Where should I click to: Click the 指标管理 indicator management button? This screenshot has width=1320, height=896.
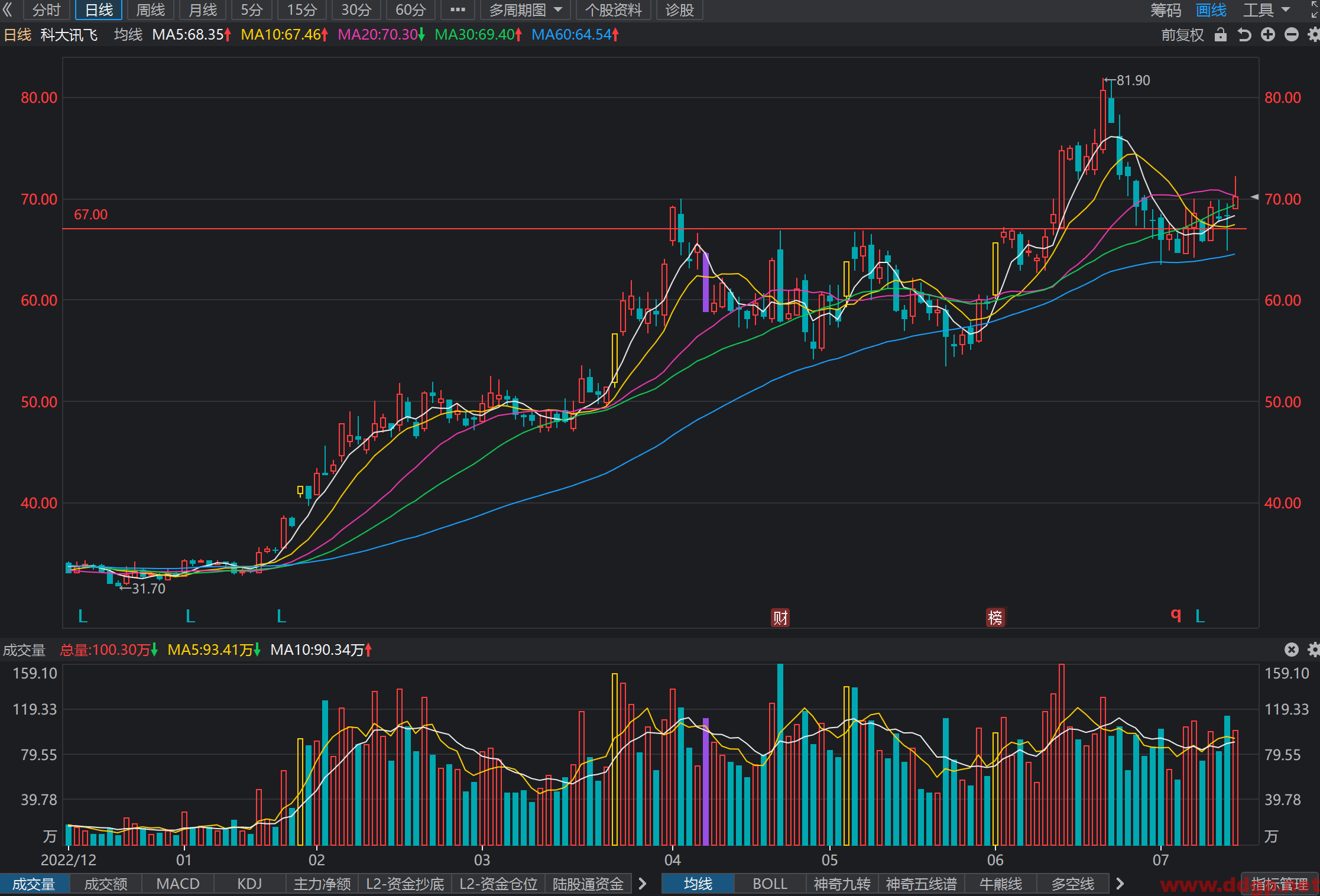click(x=1279, y=884)
